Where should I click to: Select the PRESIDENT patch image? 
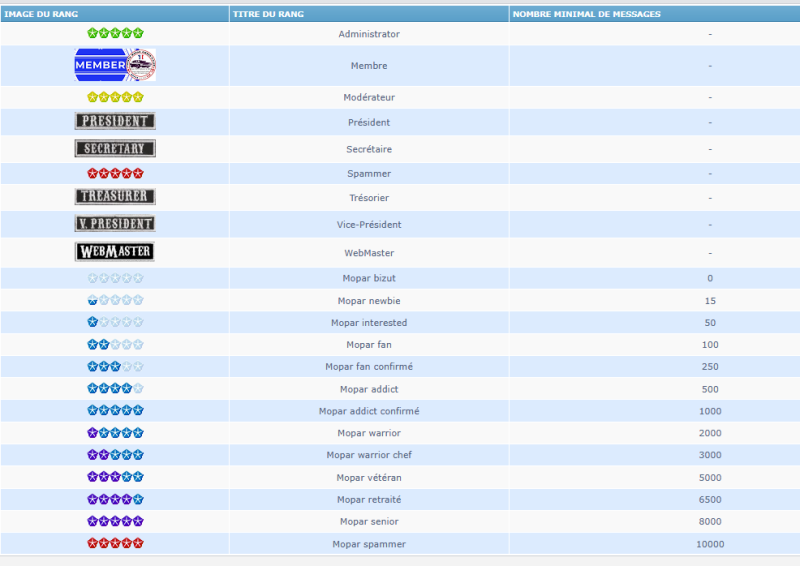point(115,121)
